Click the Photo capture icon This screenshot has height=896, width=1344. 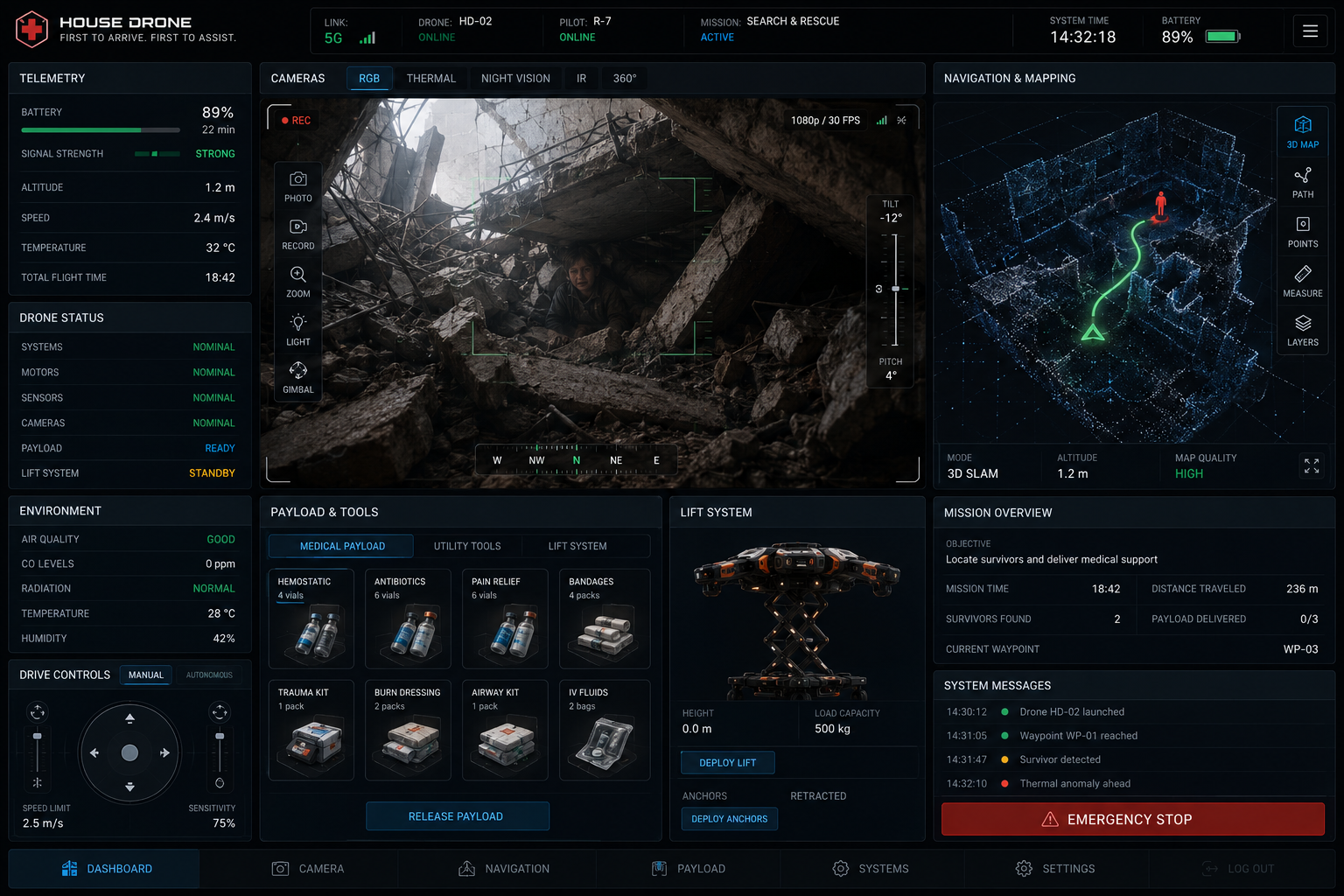point(298,179)
